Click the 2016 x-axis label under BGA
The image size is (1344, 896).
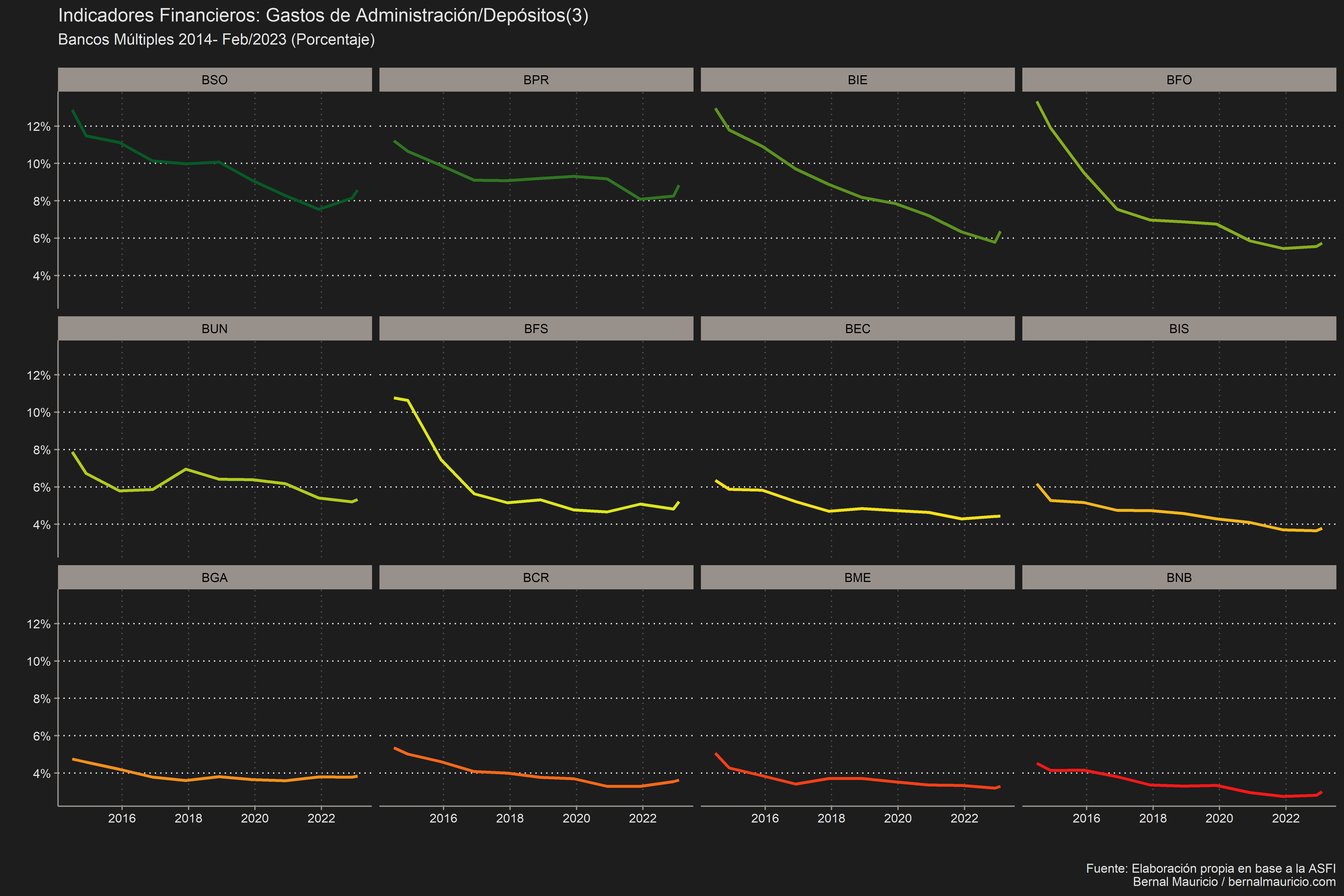(122, 818)
